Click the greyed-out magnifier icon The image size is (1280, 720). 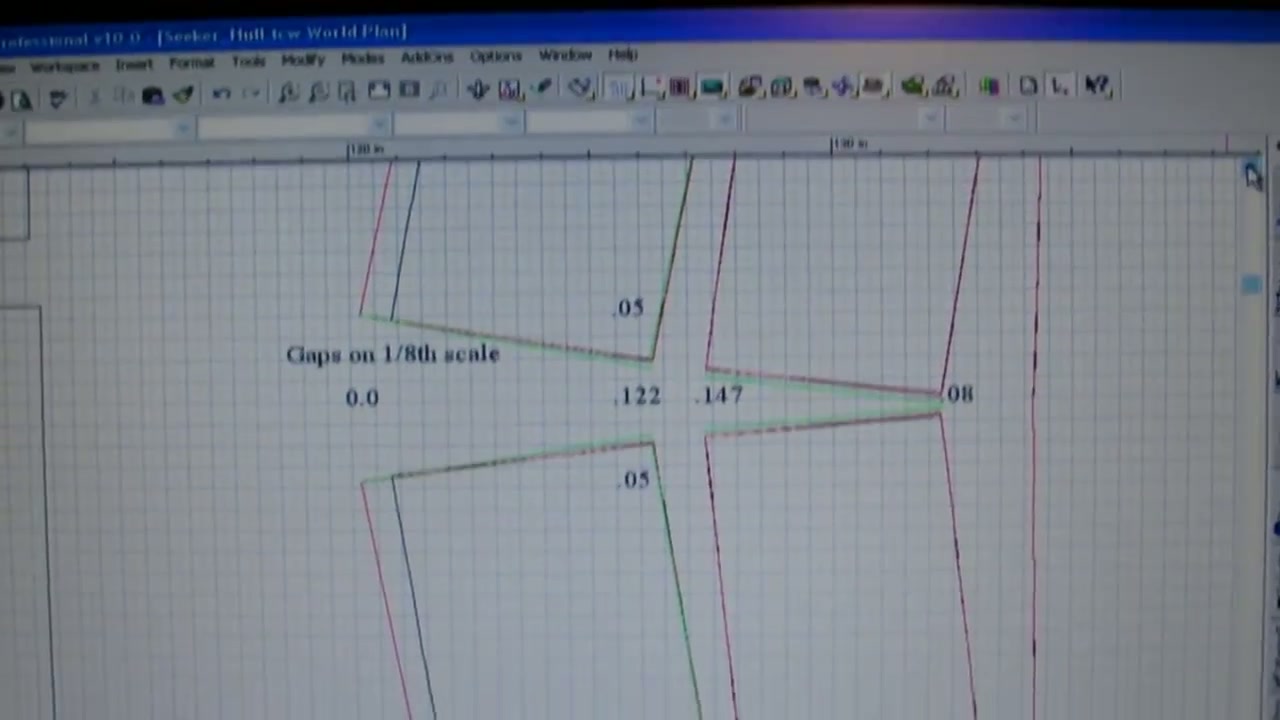tap(438, 91)
